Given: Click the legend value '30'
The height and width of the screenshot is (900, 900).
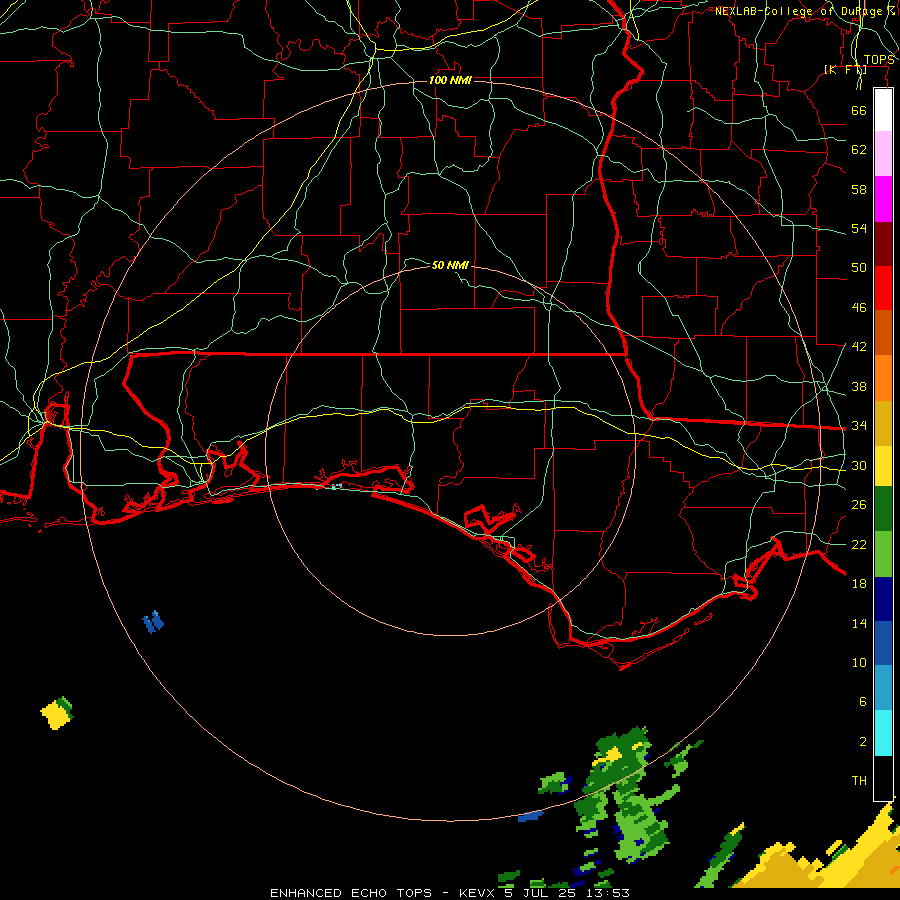Looking at the screenshot, I should tap(859, 465).
